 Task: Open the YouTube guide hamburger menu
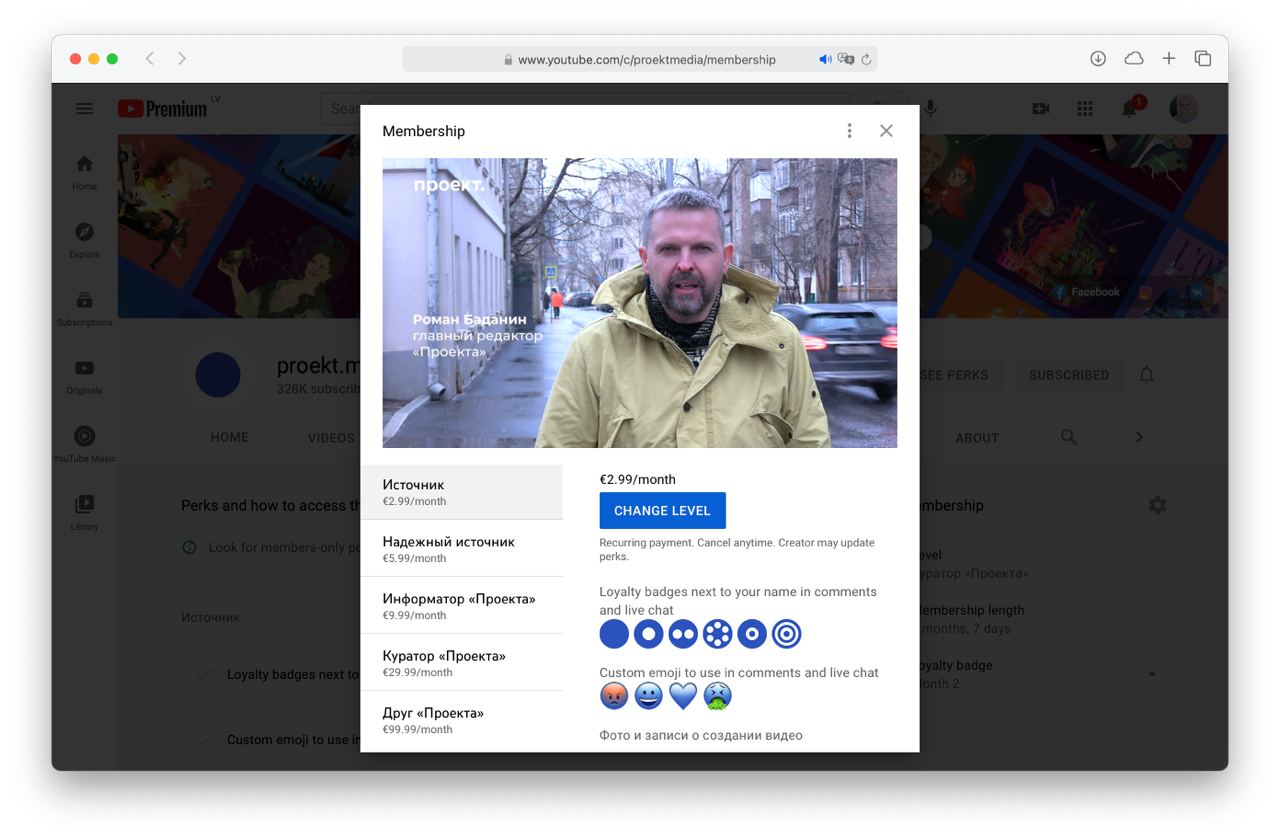[84, 109]
